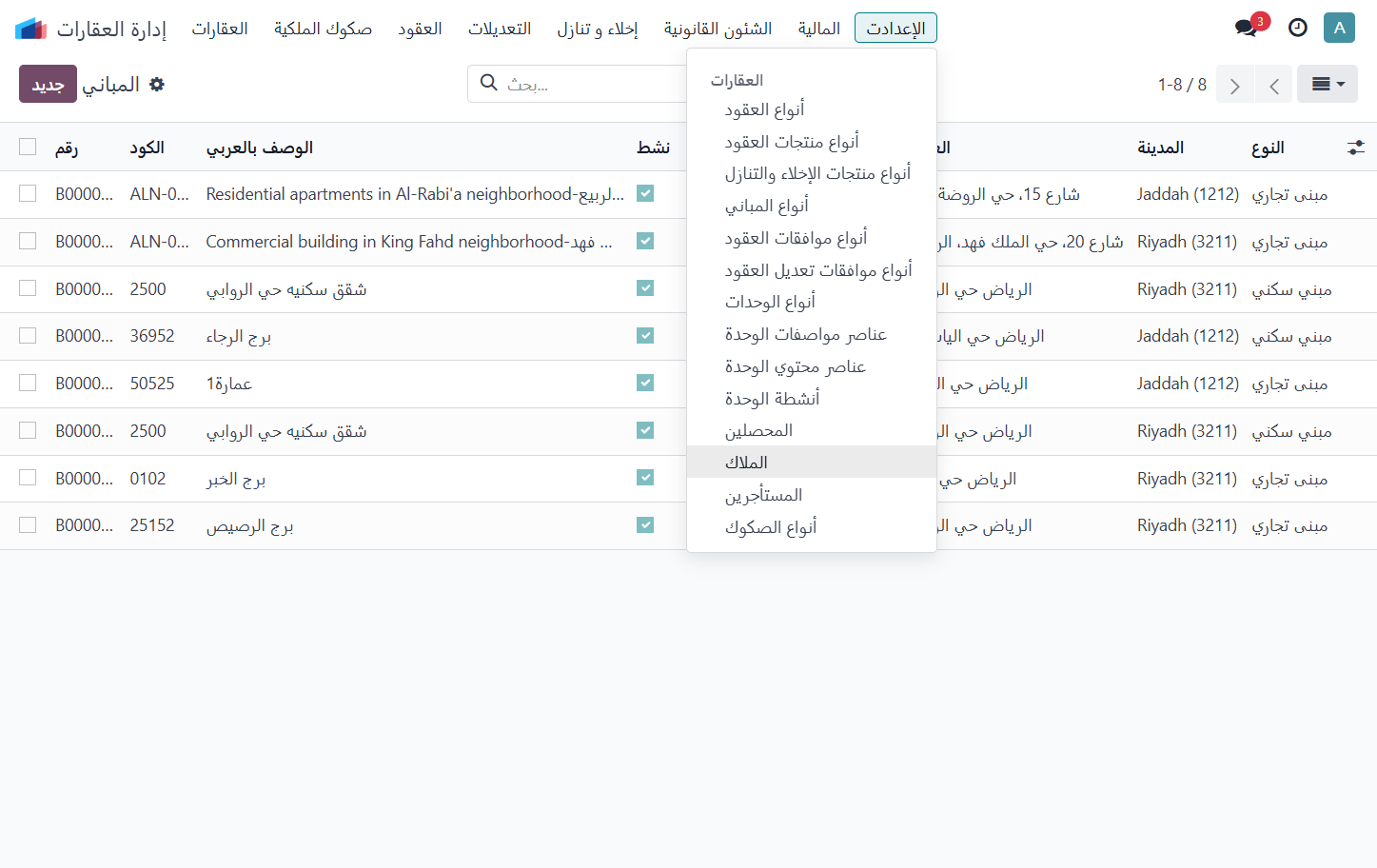Open the optional columns settings icon
The width and height of the screenshot is (1377, 868).
(1356, 148)
